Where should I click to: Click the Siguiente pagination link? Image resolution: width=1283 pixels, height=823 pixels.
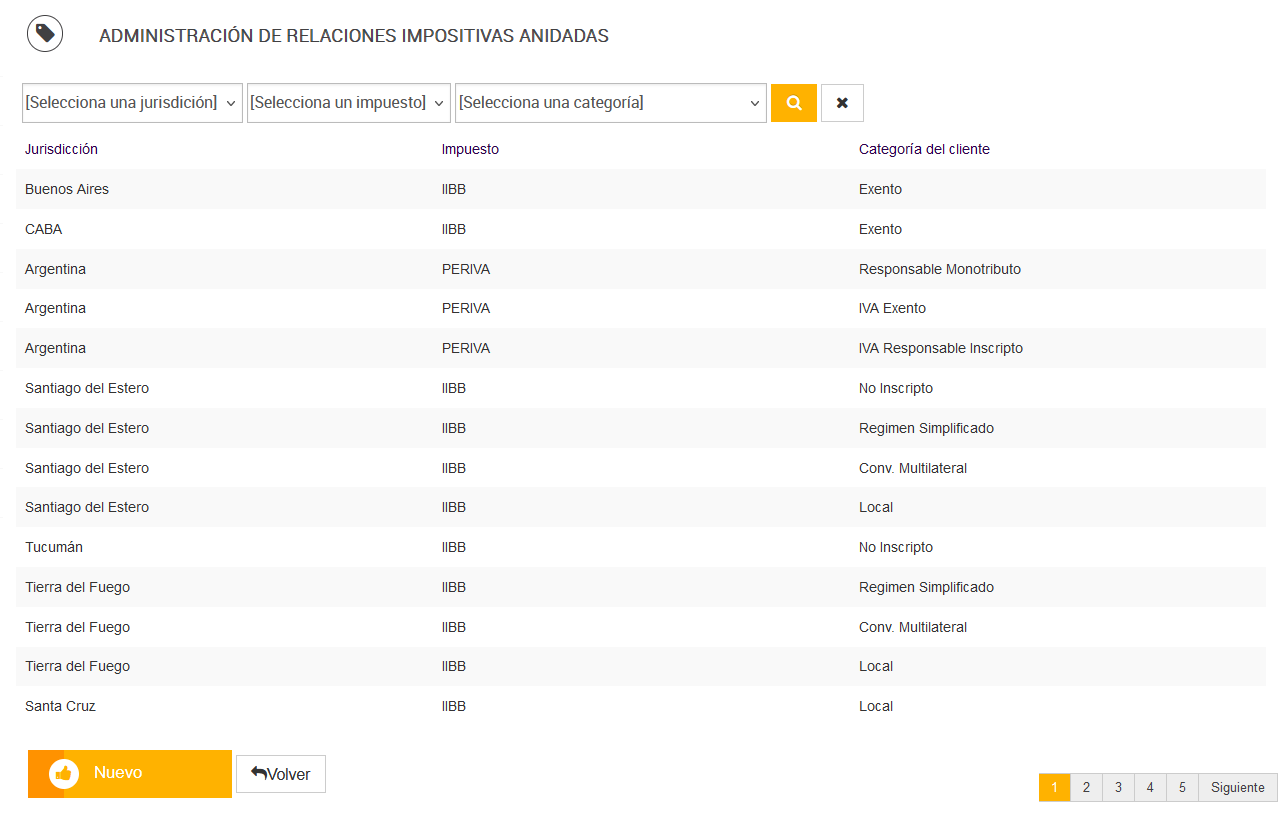point(1237,788)
